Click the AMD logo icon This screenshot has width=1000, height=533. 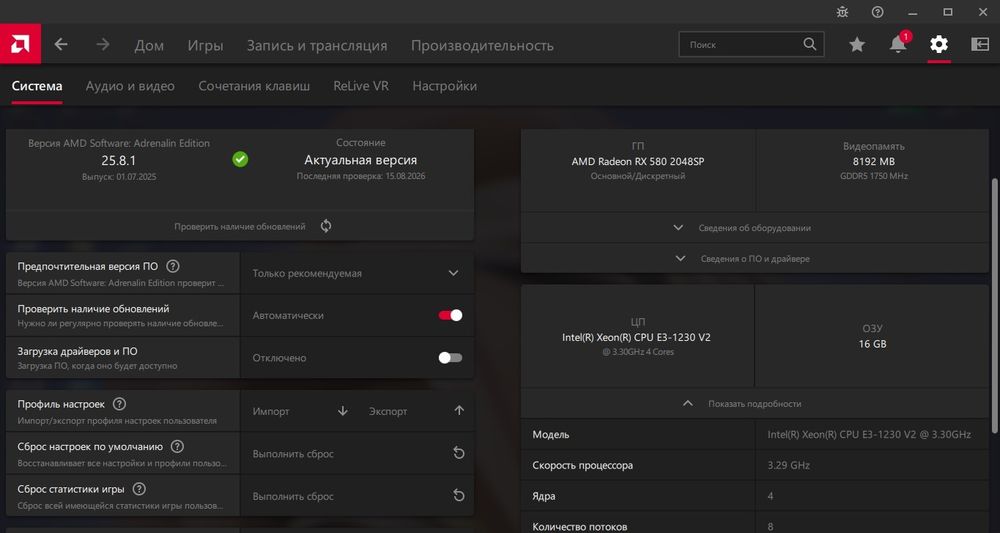[20, 44]
